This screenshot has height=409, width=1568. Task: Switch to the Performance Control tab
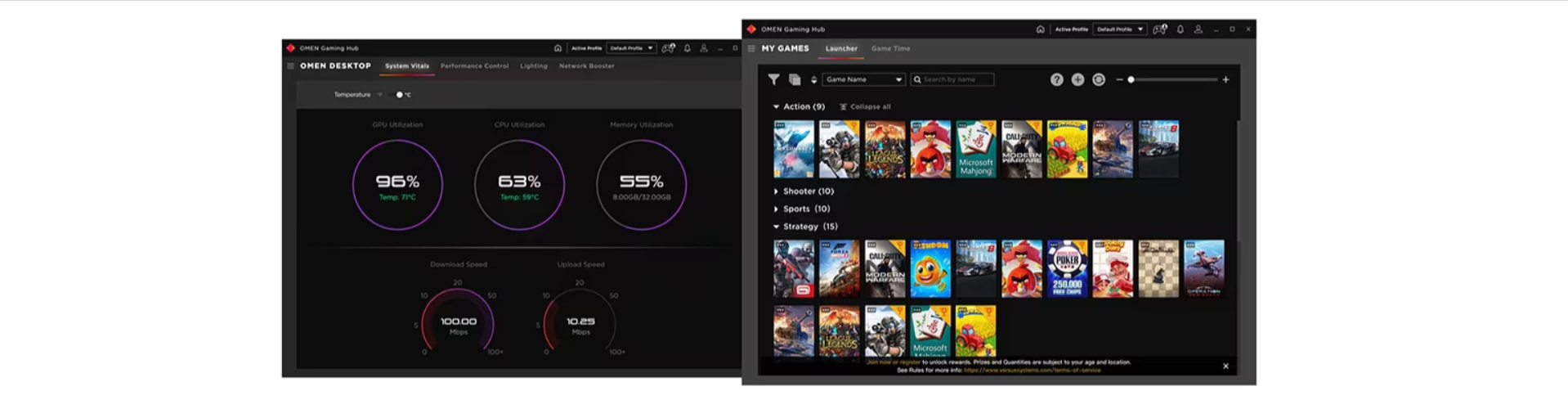tap(474, 66)
